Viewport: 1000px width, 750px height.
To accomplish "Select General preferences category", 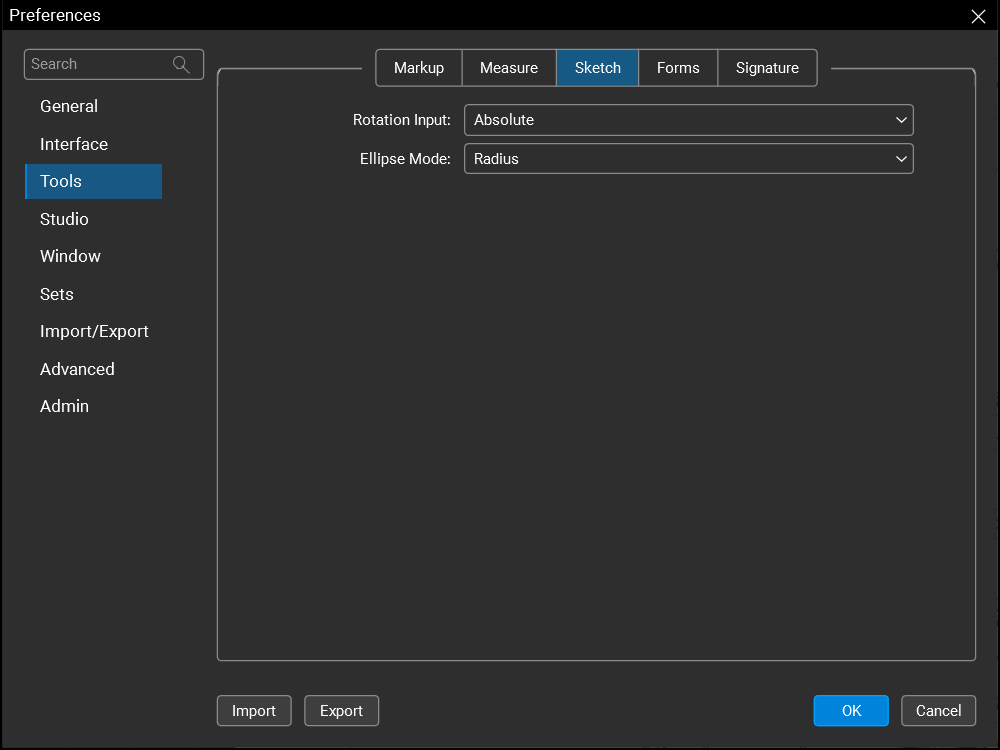I will click(69, 106).
